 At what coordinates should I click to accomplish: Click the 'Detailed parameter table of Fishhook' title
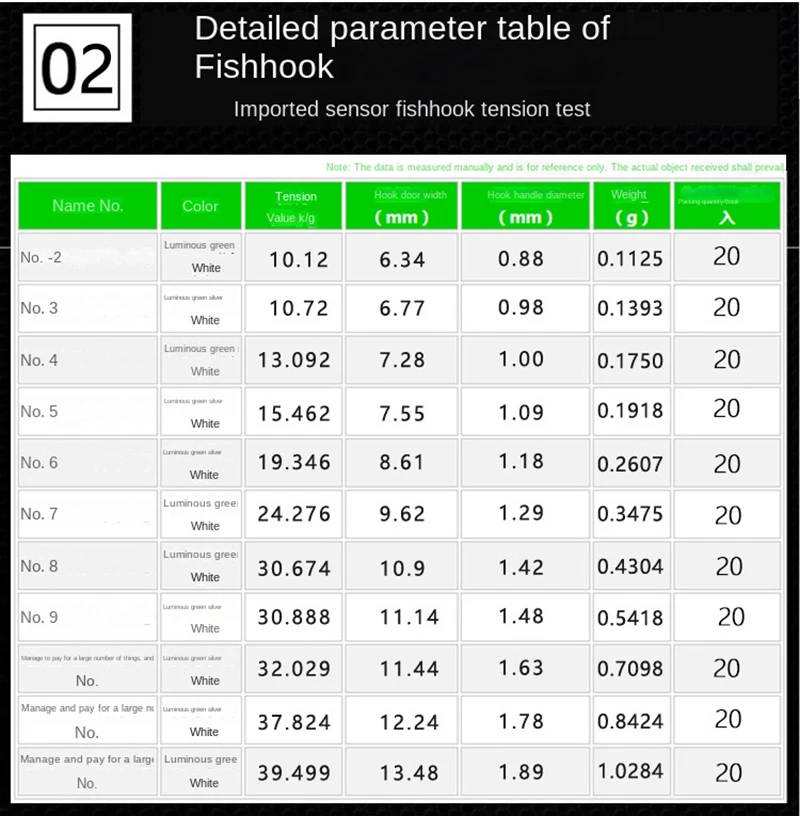[401, 47]
